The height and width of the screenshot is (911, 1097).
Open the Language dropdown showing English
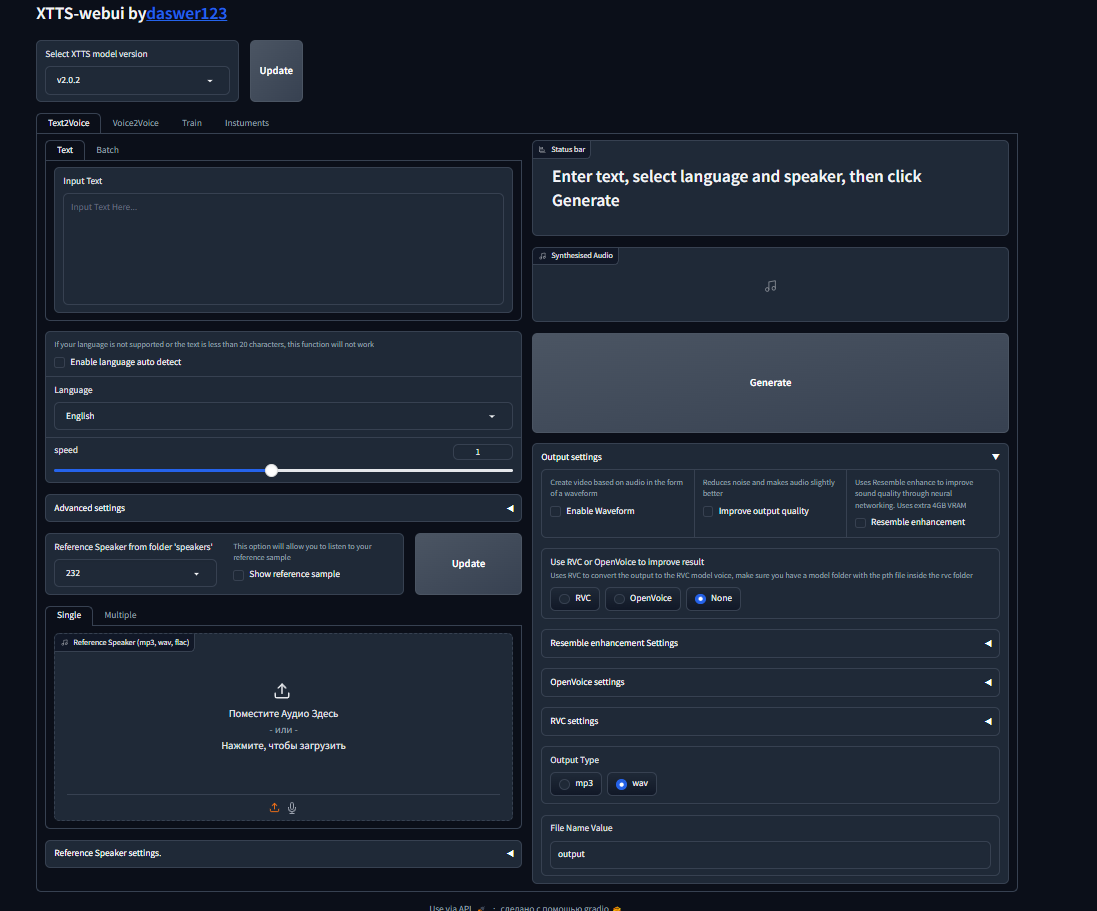[283, 416]
